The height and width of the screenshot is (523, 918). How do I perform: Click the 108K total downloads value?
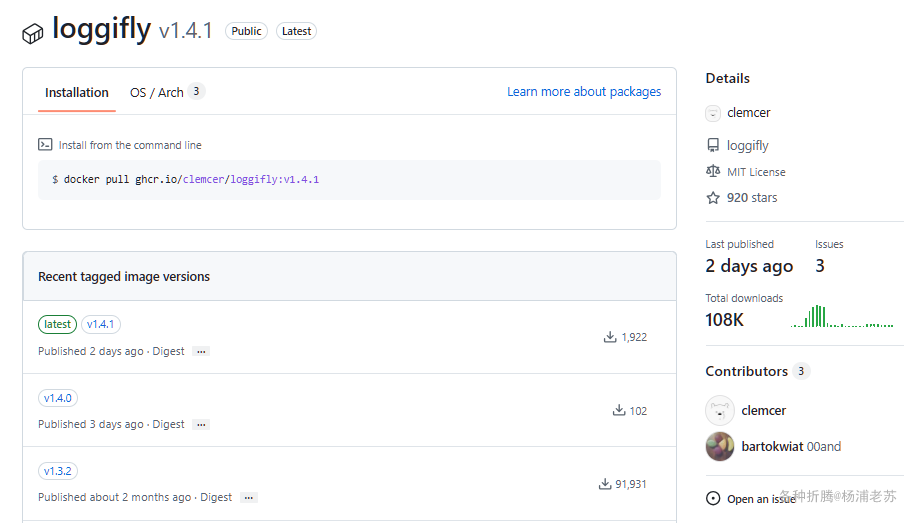coord(724,320)
